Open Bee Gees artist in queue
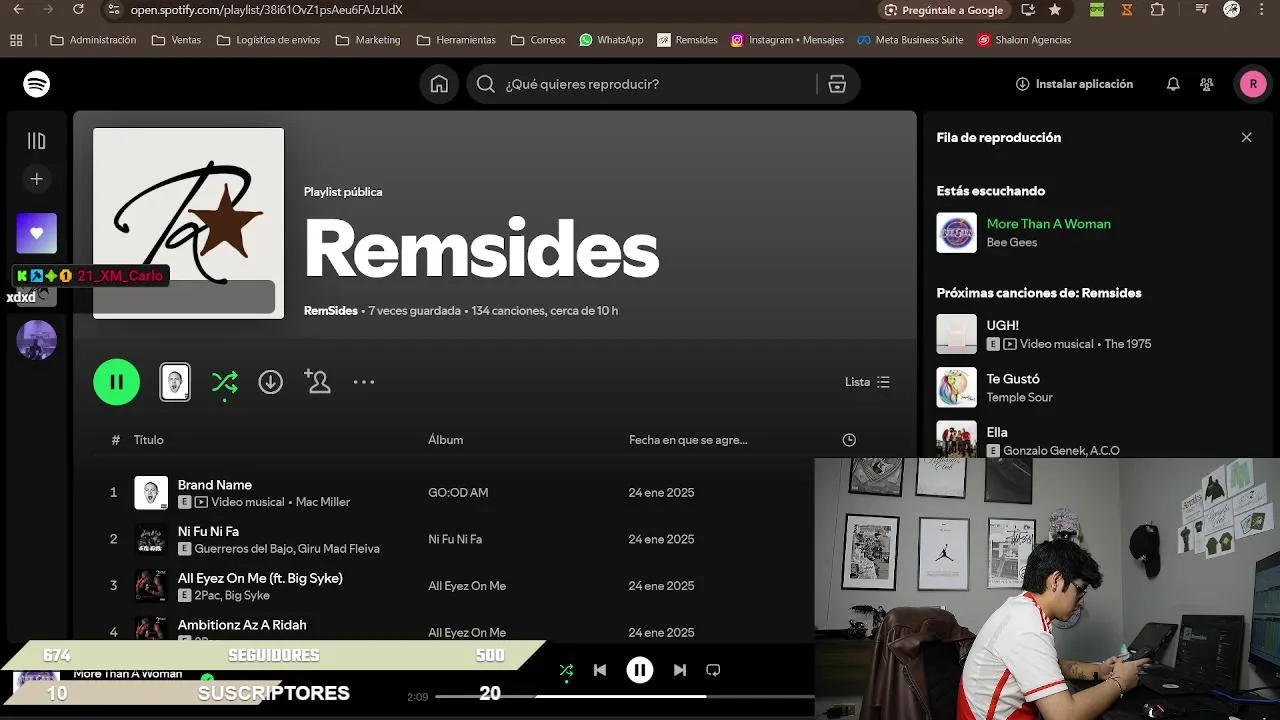The image size is (1280, 720). tap(1012, 242)
